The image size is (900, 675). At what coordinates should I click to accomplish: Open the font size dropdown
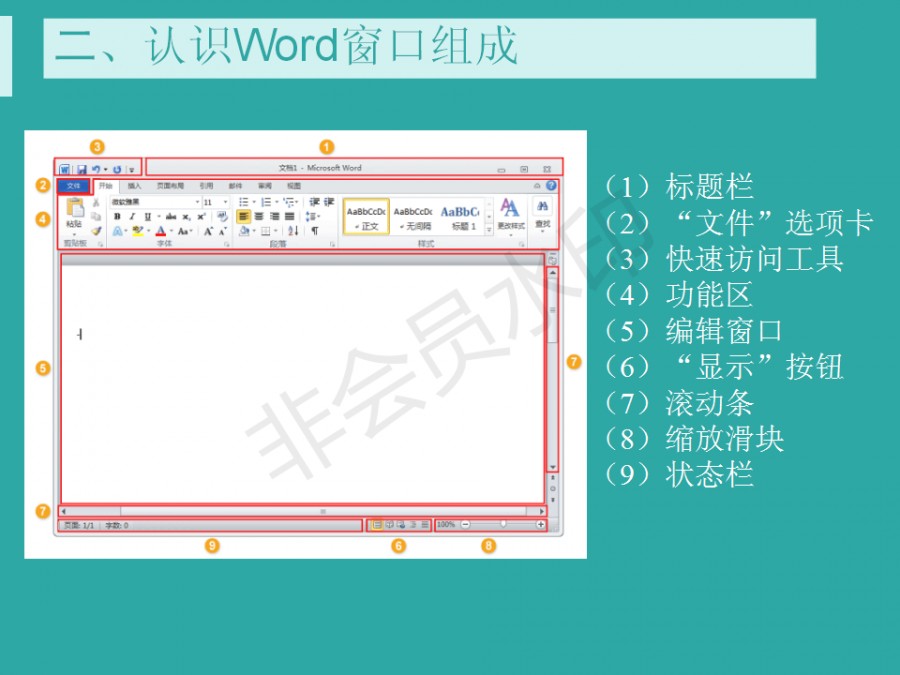[x=225, y=202]
